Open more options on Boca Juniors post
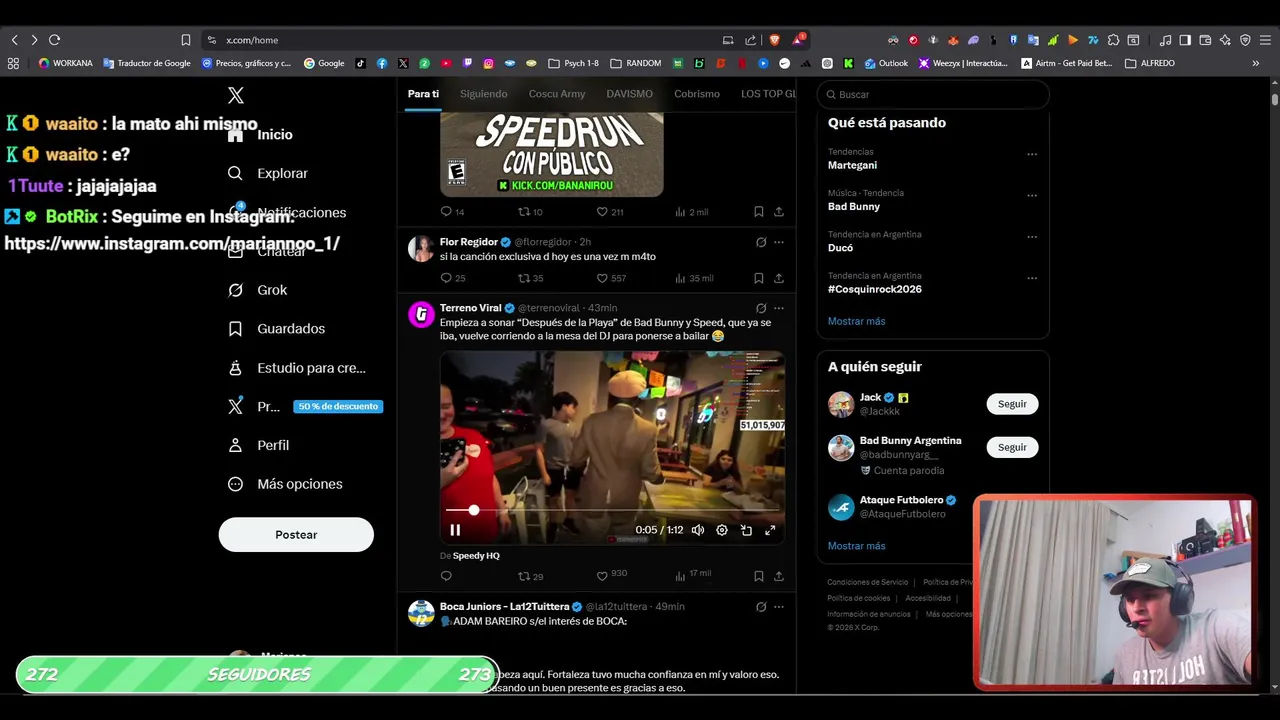Image resolution: width=1280 pixels, height=720 pixels. 779,607
